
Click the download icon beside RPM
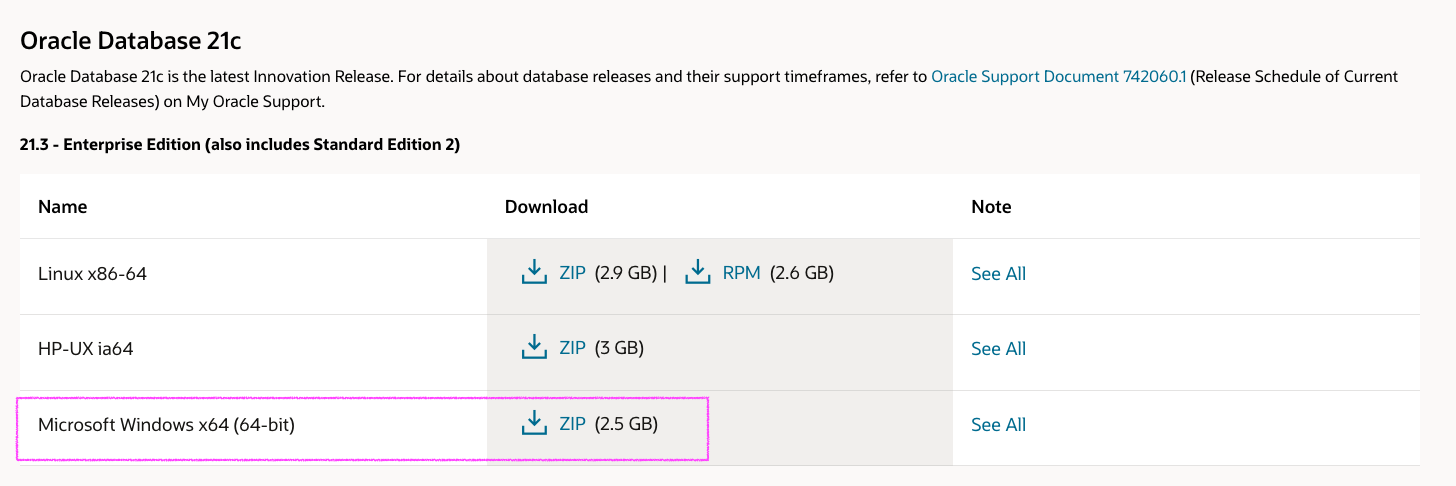point(698,272)
